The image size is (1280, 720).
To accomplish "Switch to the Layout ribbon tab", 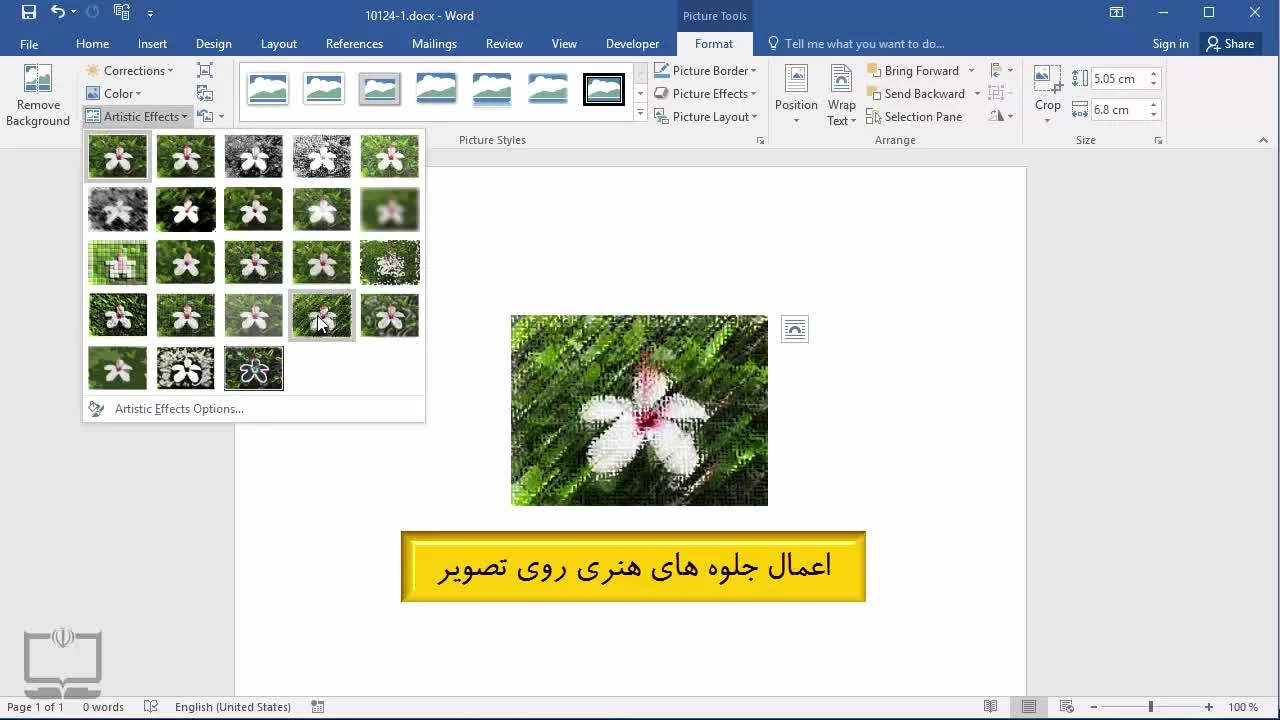I will [278, 44].
